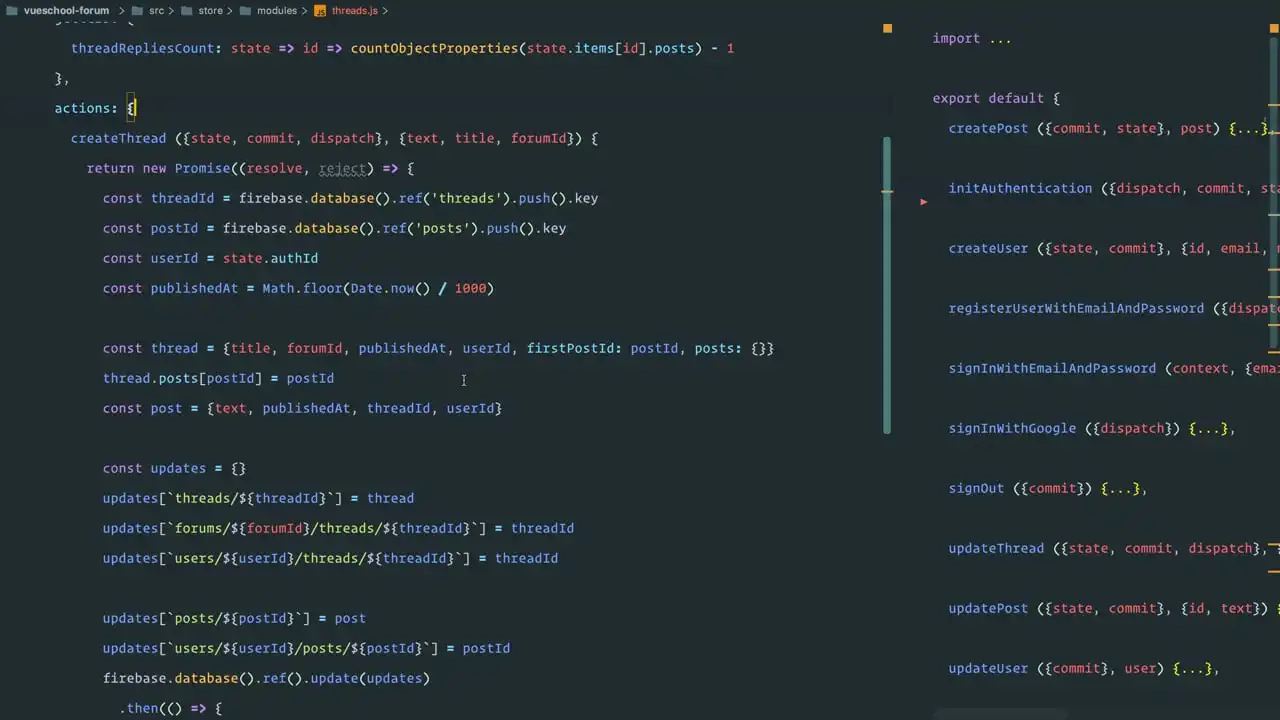Open the modules breadcrumb item

[x=277, y=10]
